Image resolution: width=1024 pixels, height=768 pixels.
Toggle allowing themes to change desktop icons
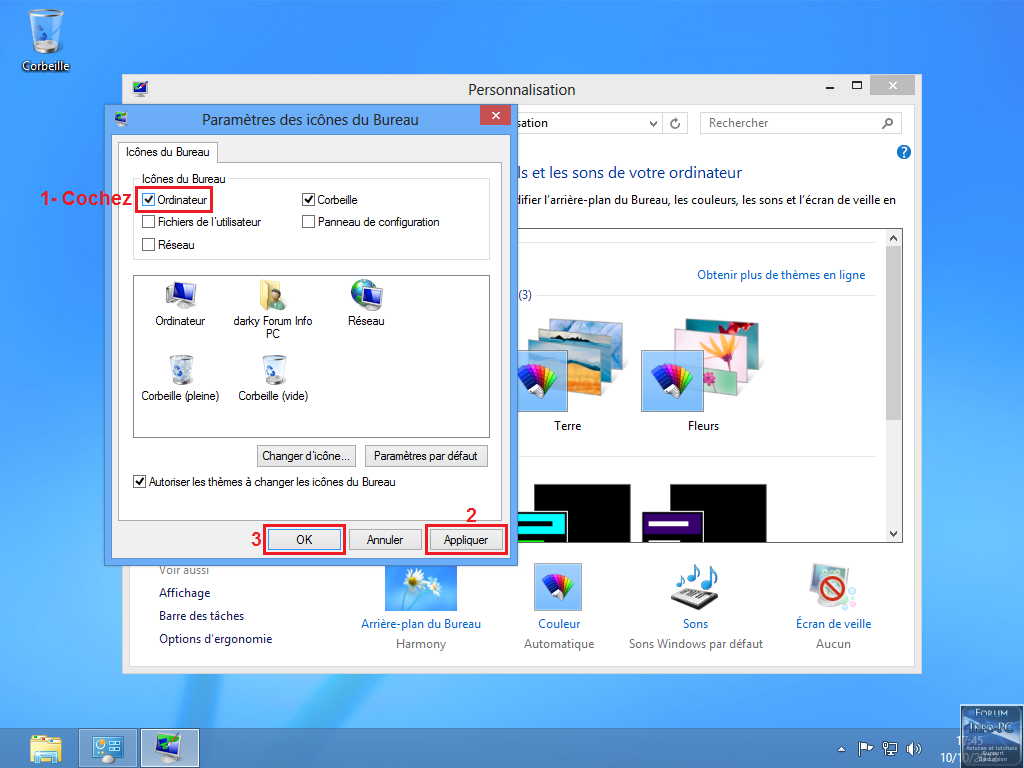140,482
